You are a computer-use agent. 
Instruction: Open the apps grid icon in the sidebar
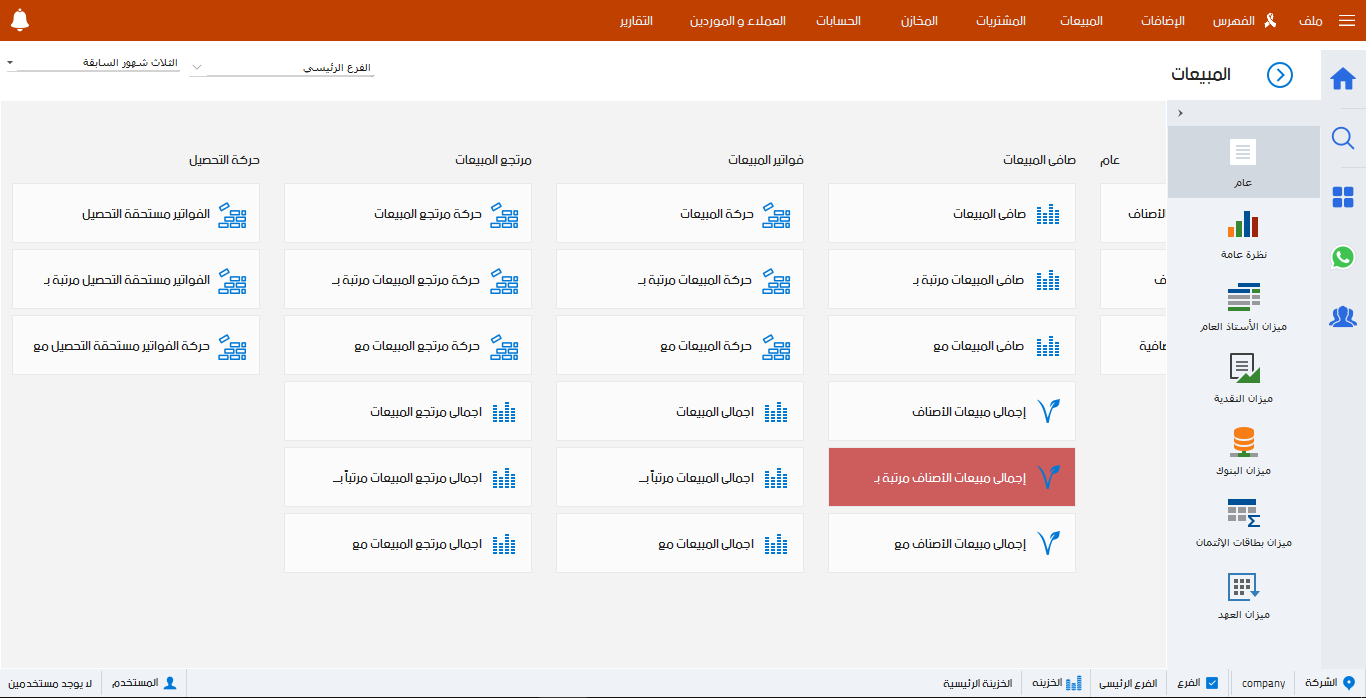[1343, 198]
